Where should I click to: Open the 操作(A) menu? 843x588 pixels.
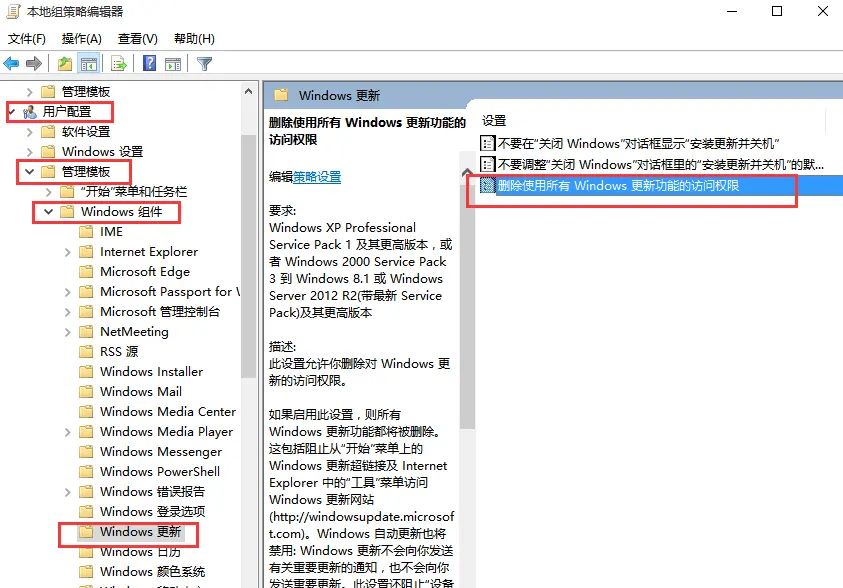[x=82, y=39]
